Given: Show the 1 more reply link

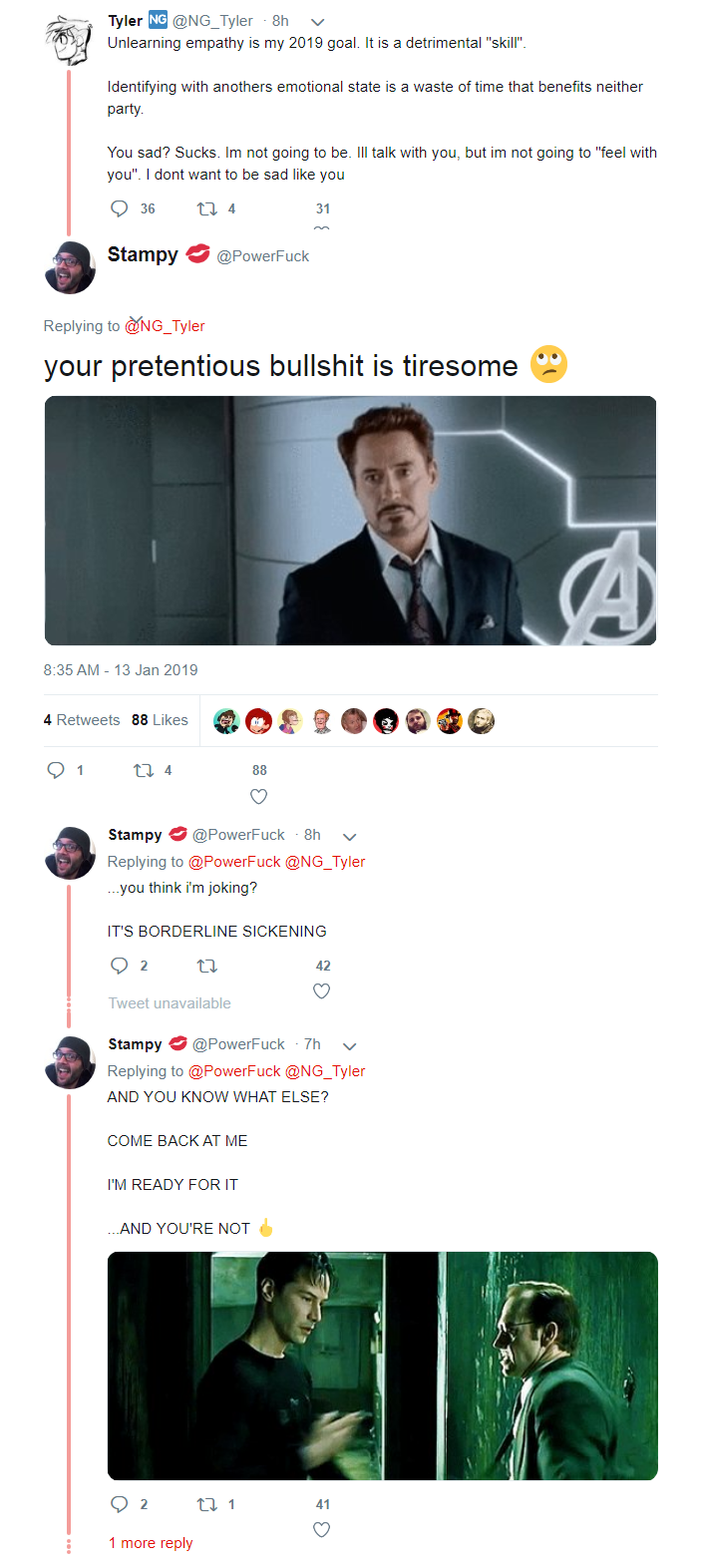Looking at the screenshot, I should pos(151,1543).
